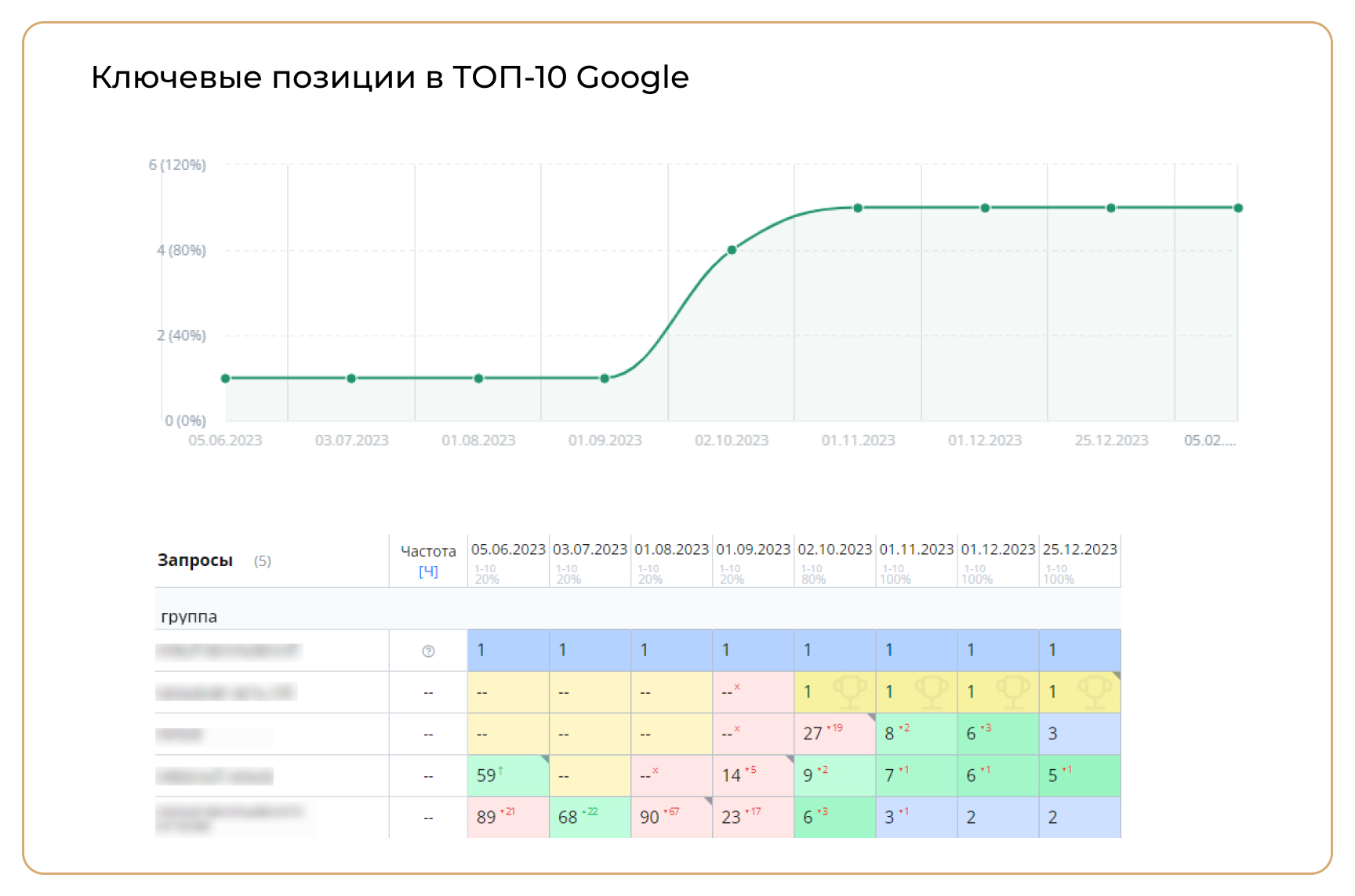
Task: Click the 80% share label under 02.10.2023
Action: (813, 579)
